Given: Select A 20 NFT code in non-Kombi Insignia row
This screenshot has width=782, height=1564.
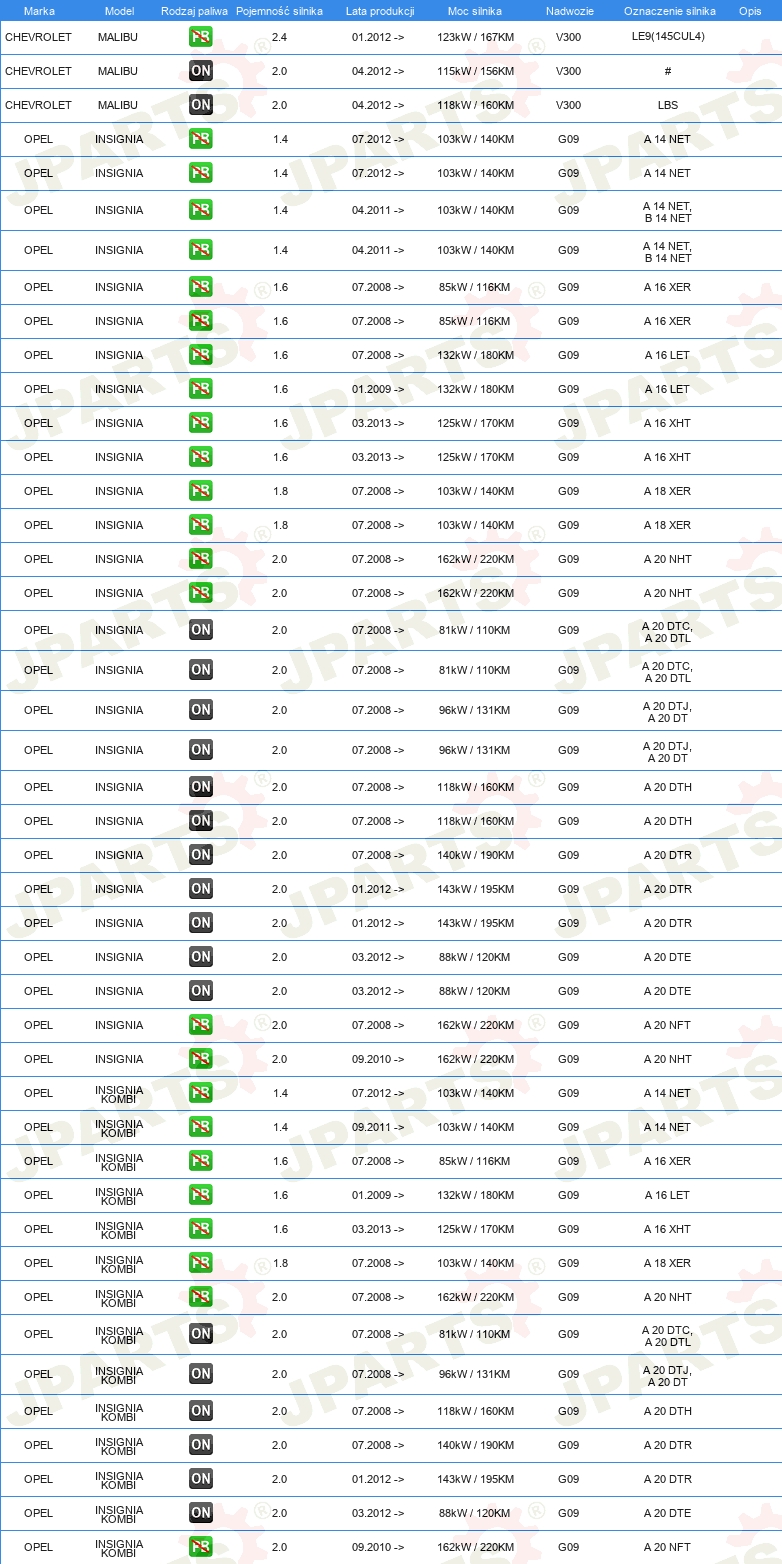Looking at the screenshot, I should [x=667, y=1025].
